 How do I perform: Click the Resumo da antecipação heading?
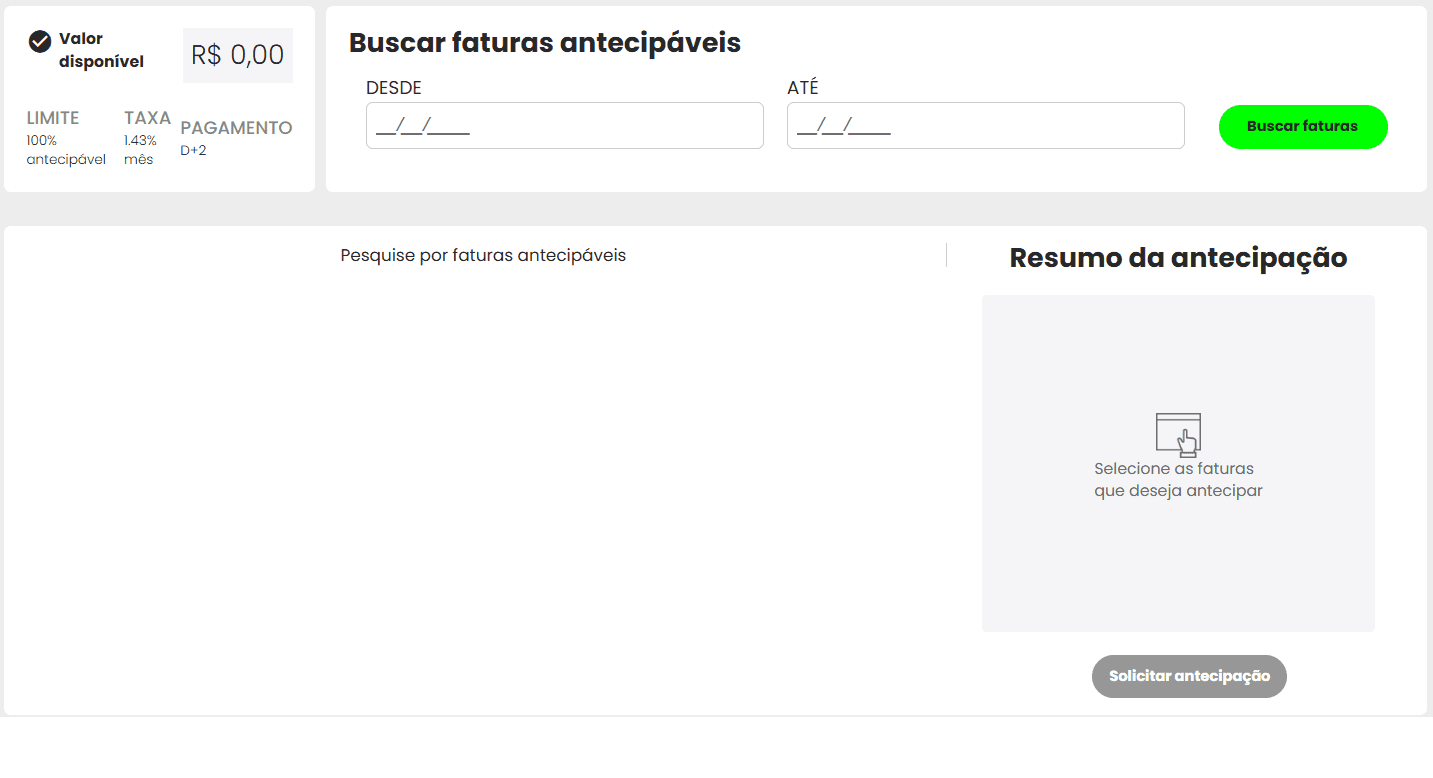(x=1178, y=258)
